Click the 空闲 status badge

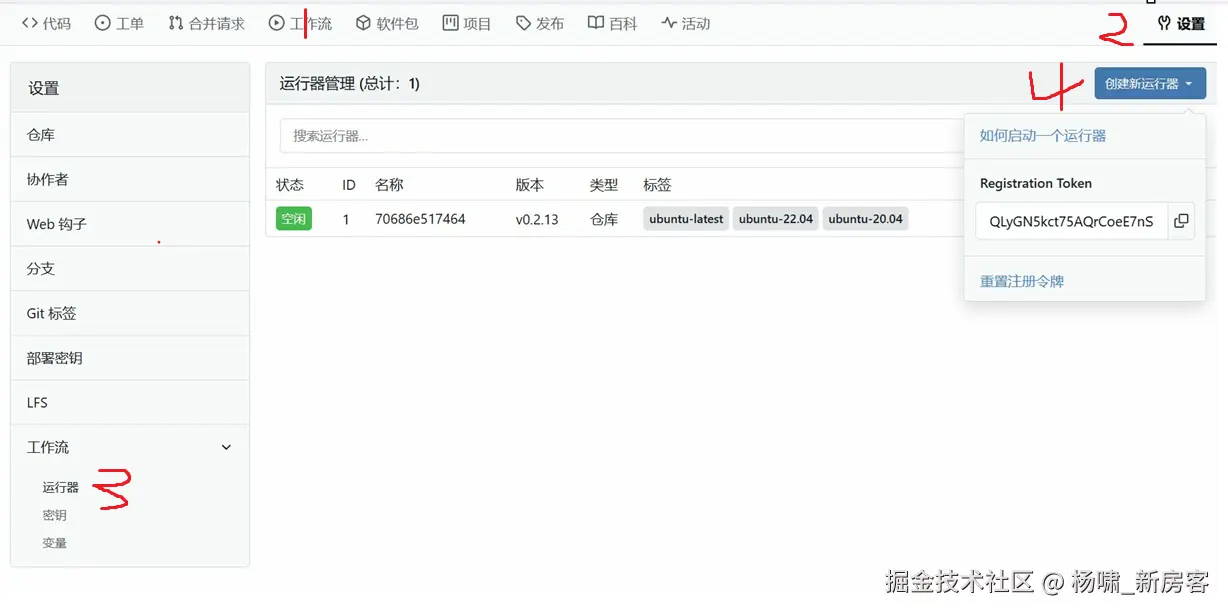click(x=294, y=219)
